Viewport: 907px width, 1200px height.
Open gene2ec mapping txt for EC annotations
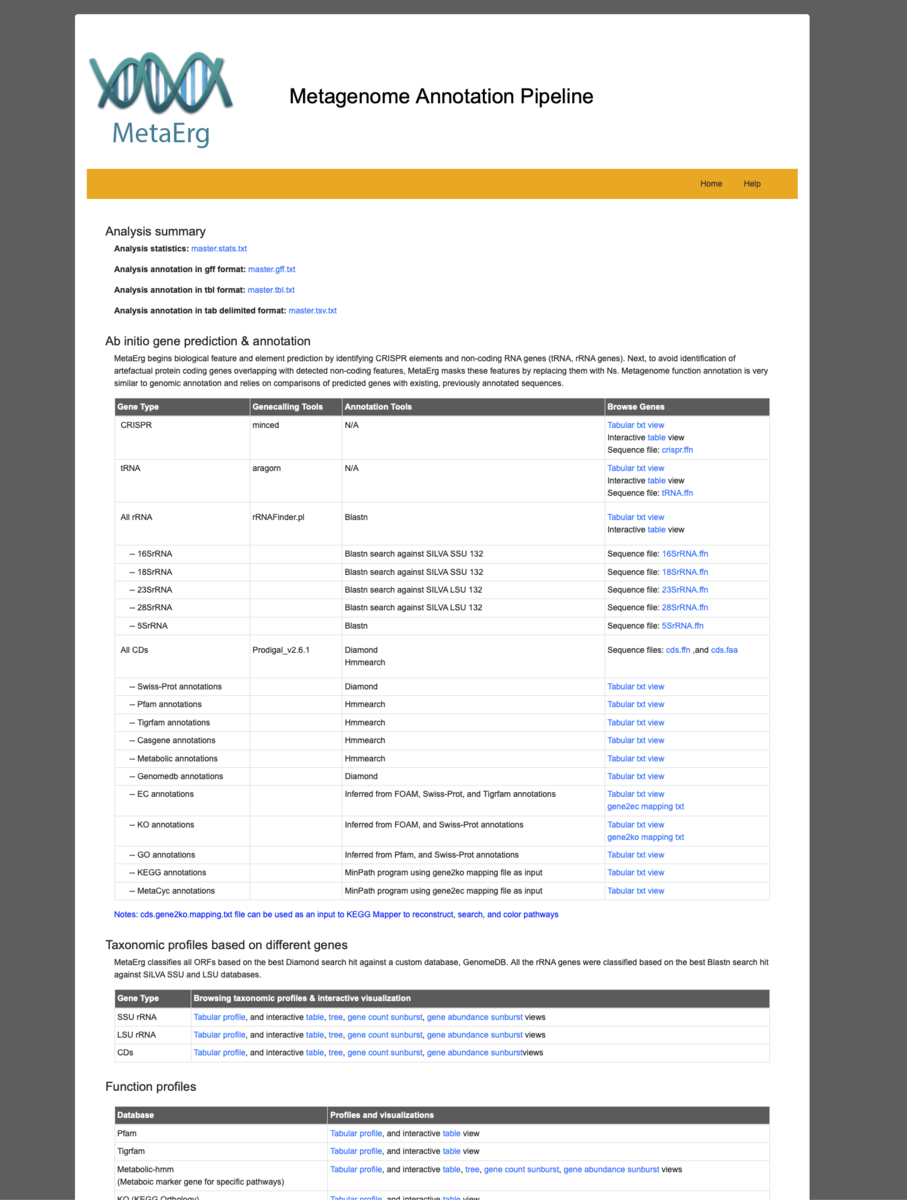click(645, 805)
